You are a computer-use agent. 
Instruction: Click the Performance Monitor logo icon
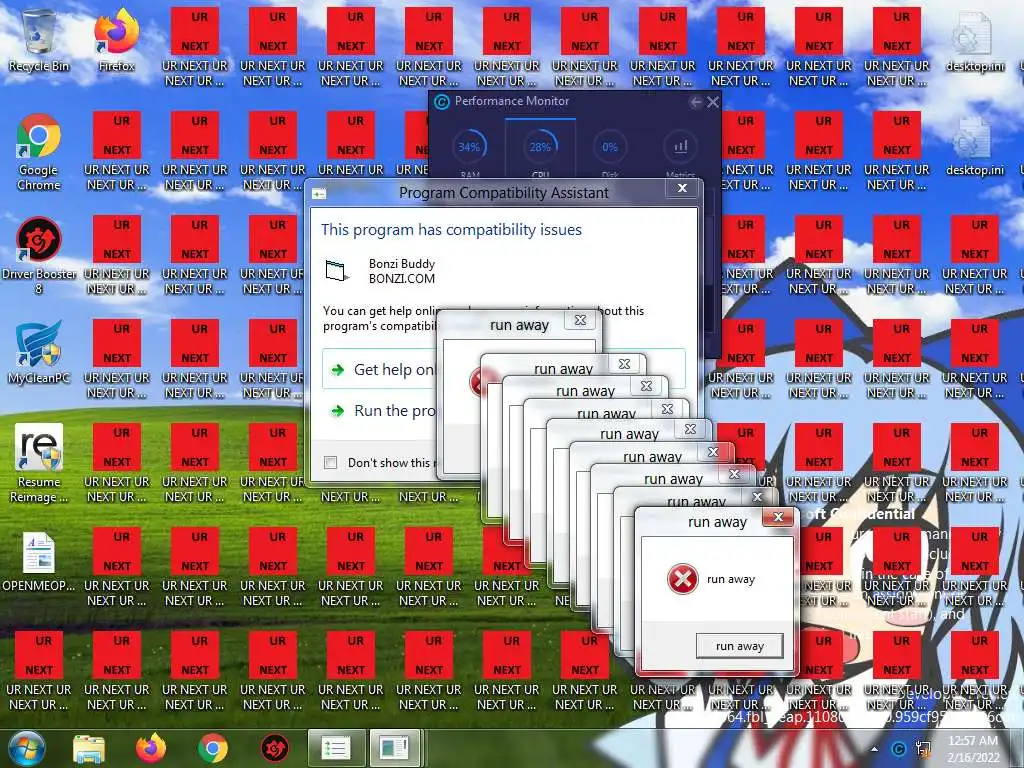point(442,102)
